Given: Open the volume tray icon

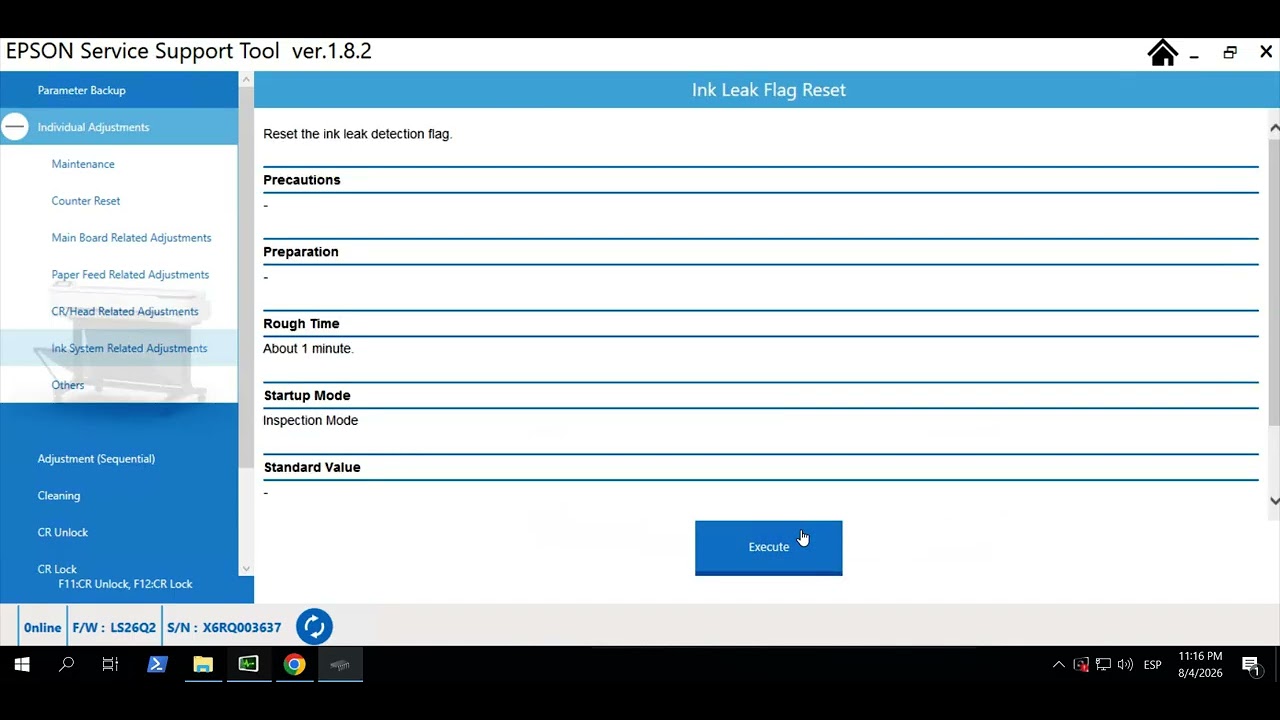Looking at the screenshot, I should point(1125,665).
